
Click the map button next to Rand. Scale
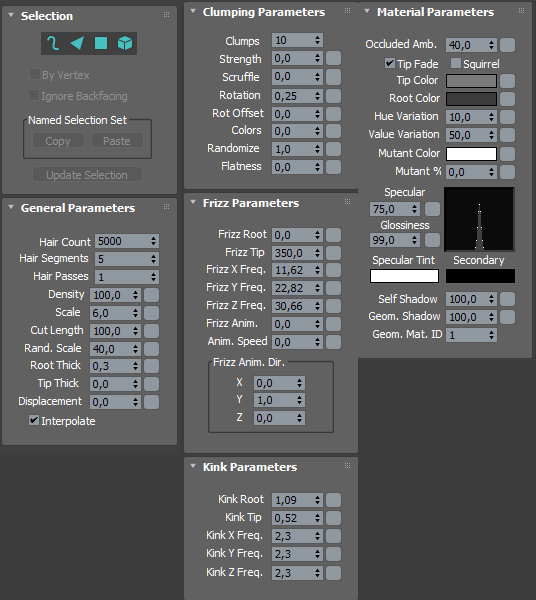(152, 349)
